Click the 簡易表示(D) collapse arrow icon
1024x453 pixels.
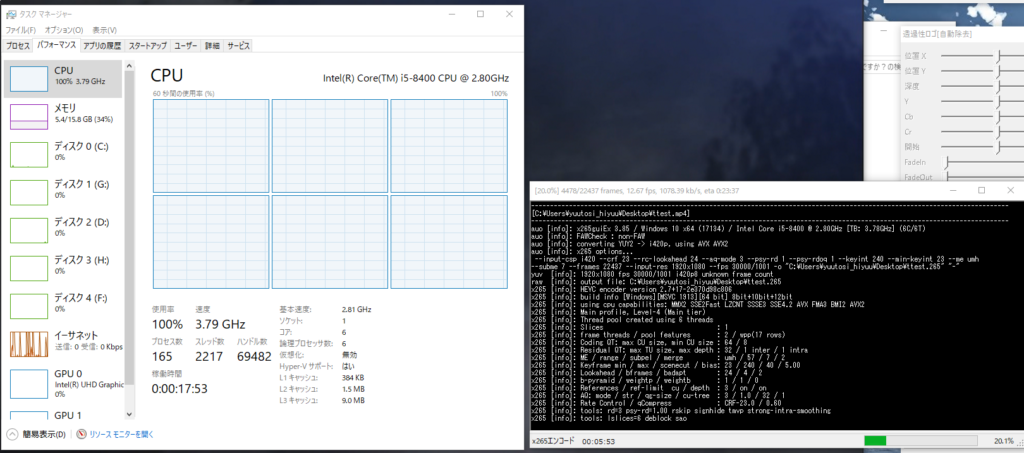12,434
